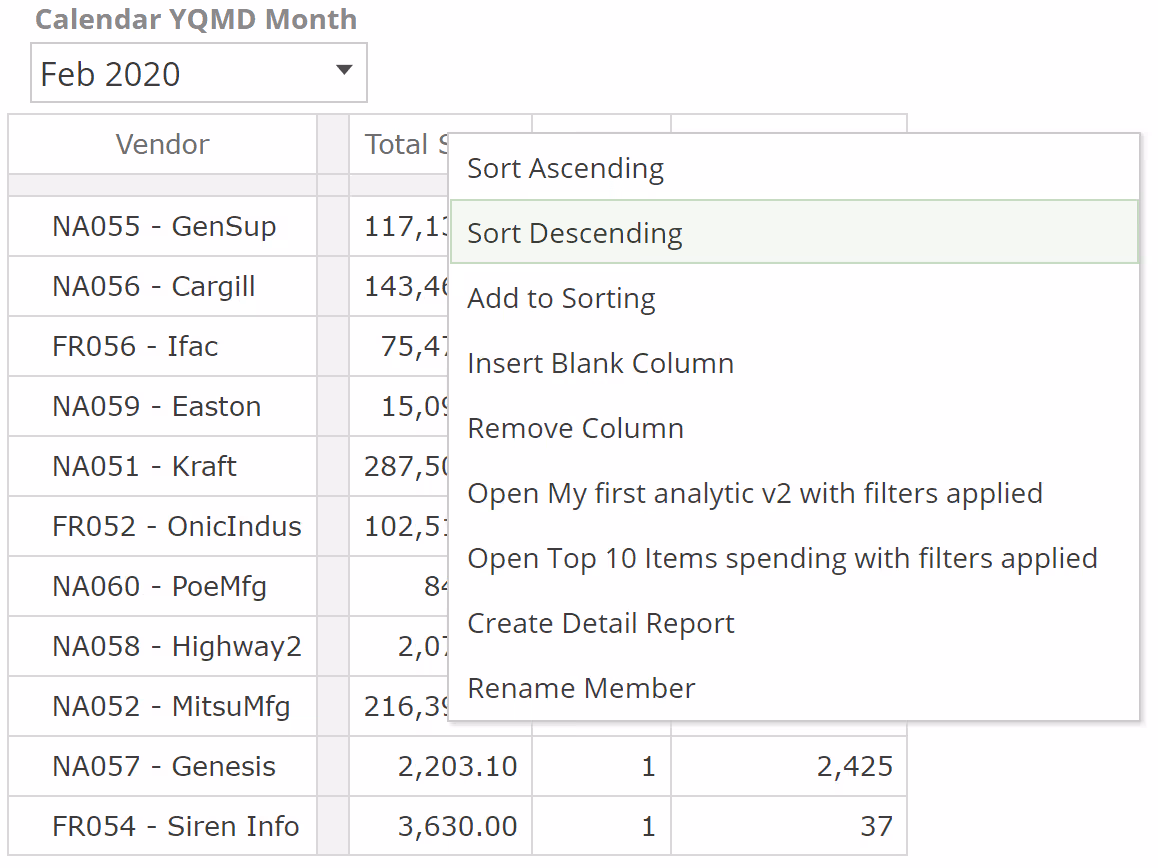Click Rename Member menu item

[581, 689]
